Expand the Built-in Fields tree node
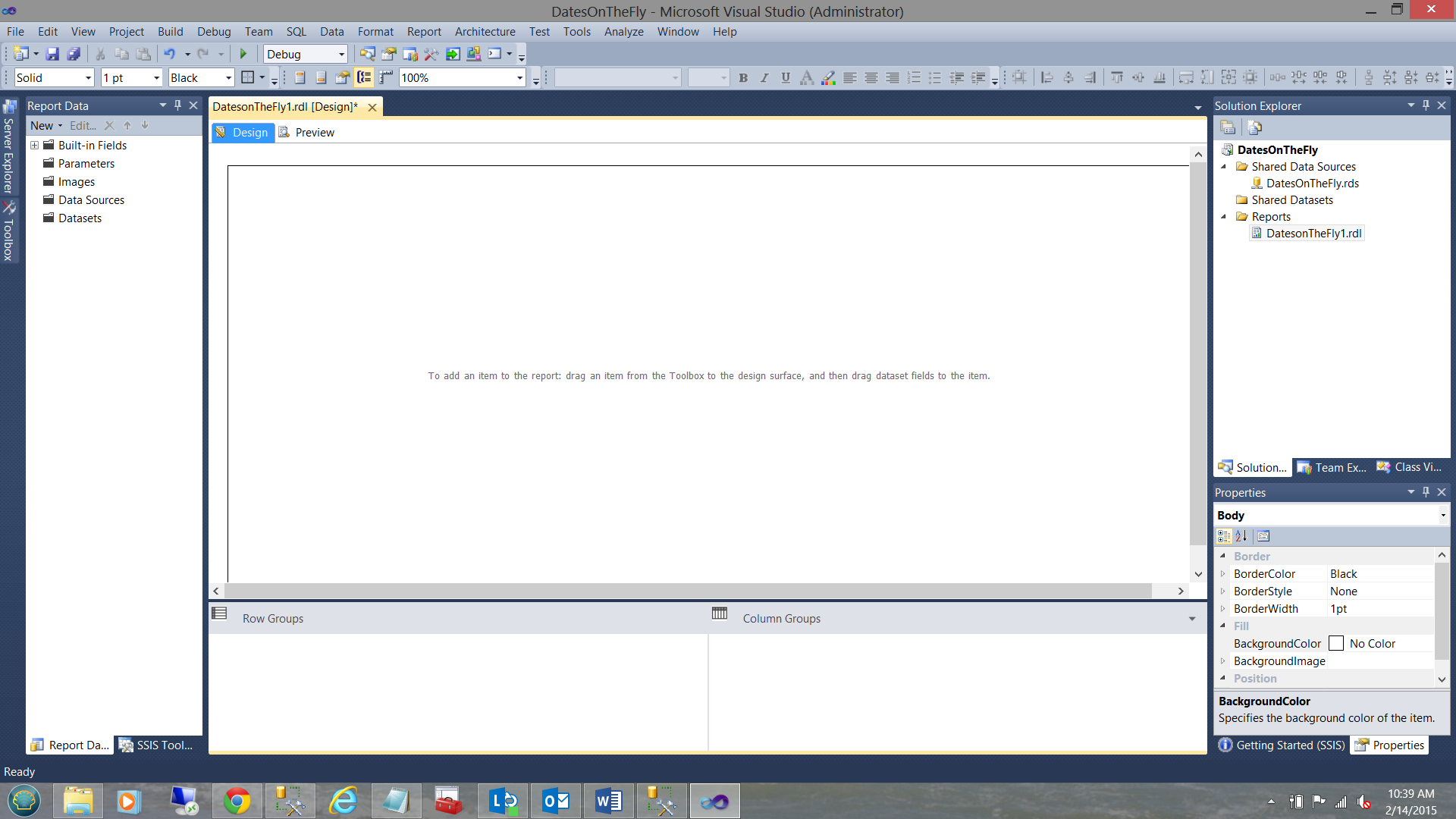Viewport: 1456px width, 819px height. tap(34, 145)
